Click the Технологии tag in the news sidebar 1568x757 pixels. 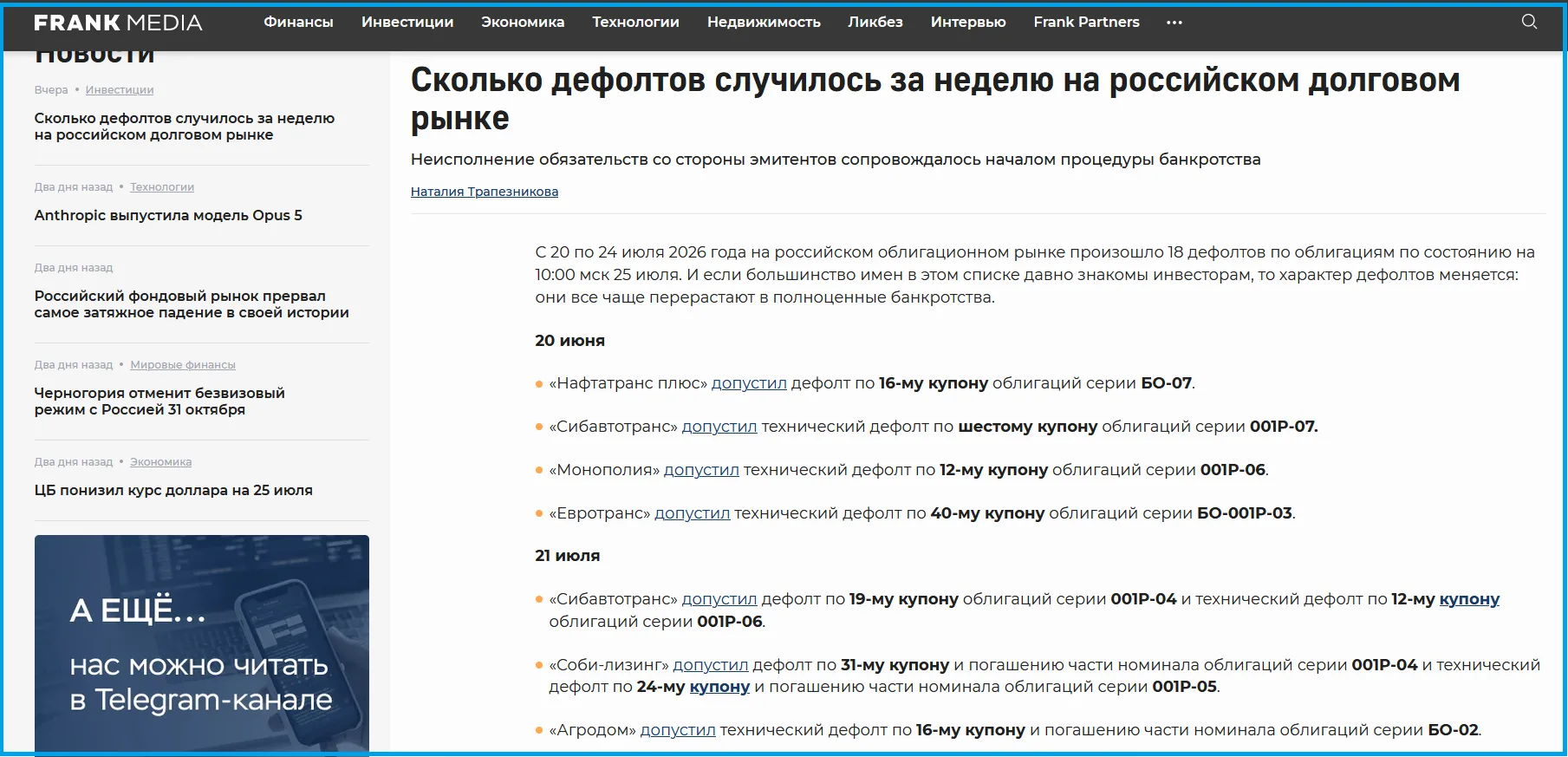click(162, 187)
